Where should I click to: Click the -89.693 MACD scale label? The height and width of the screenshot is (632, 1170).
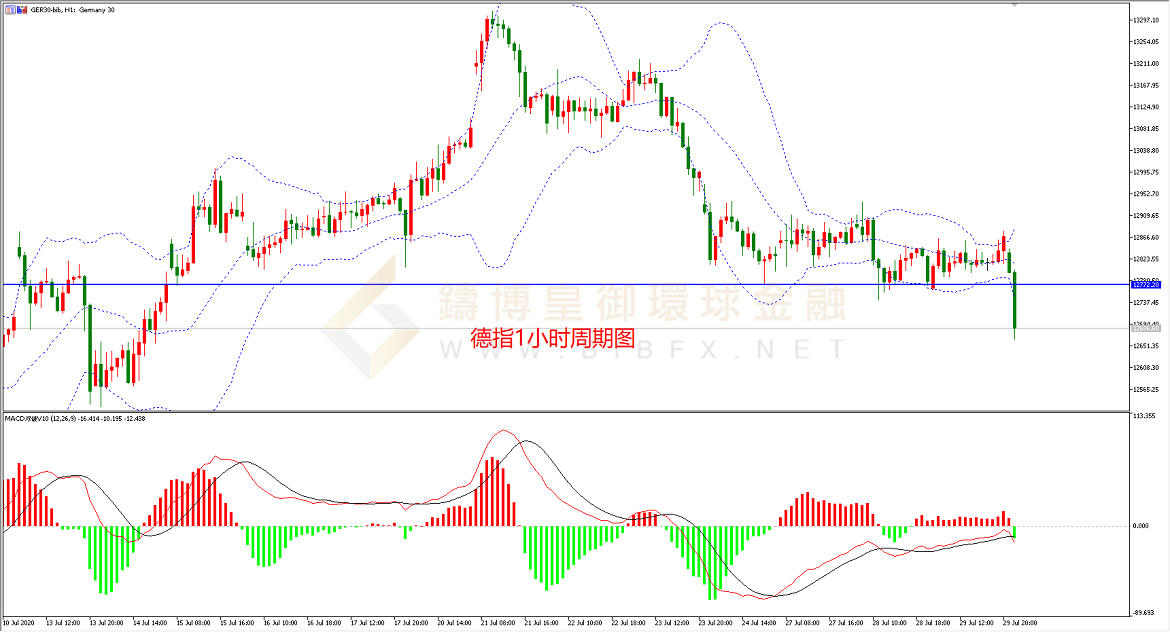pos(1144,614)
